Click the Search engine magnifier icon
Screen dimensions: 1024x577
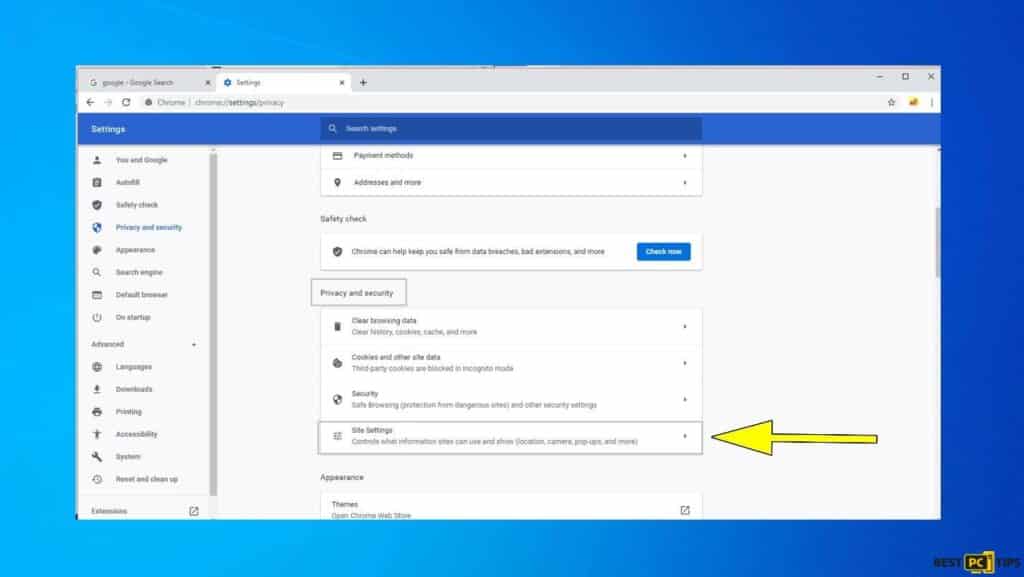pos(97,272)
